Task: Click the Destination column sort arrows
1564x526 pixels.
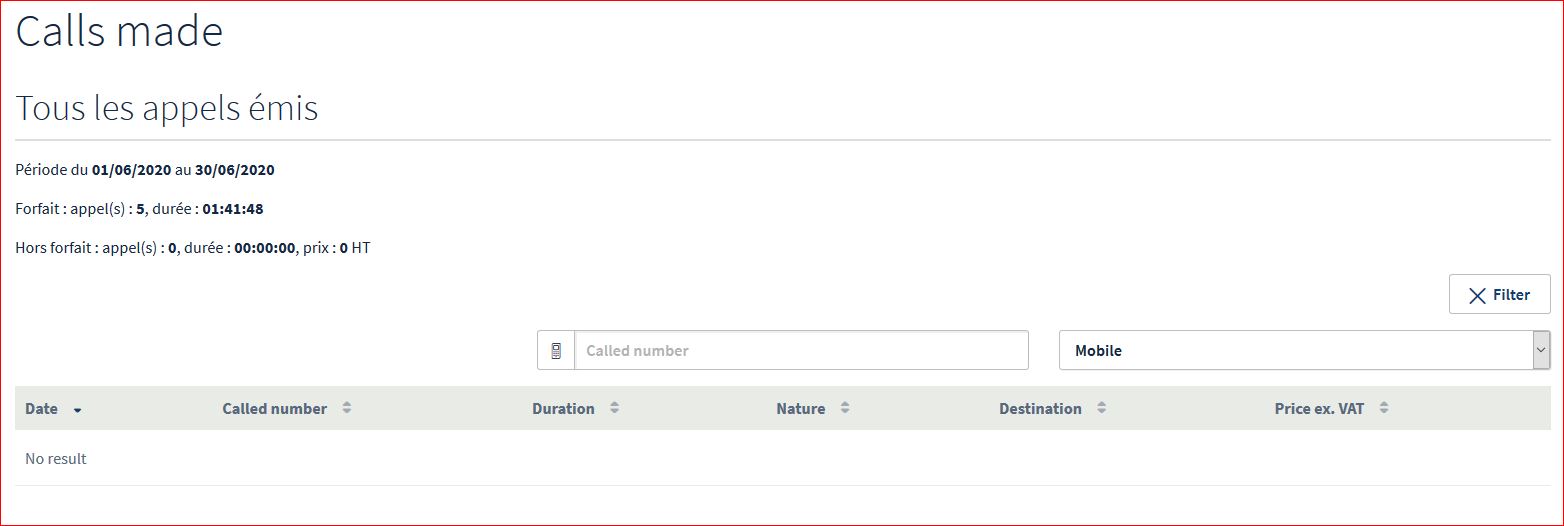Action: (x=1101, y=408)
